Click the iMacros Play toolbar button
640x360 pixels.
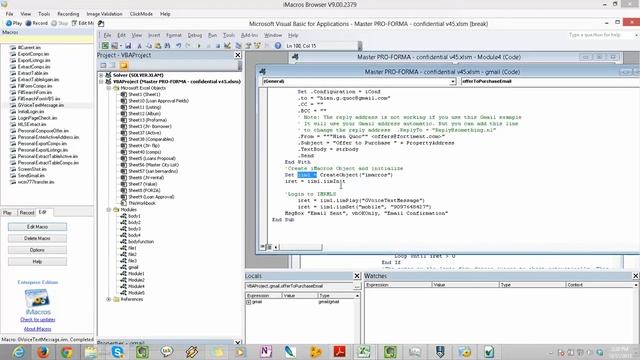[x=13, y=23]
